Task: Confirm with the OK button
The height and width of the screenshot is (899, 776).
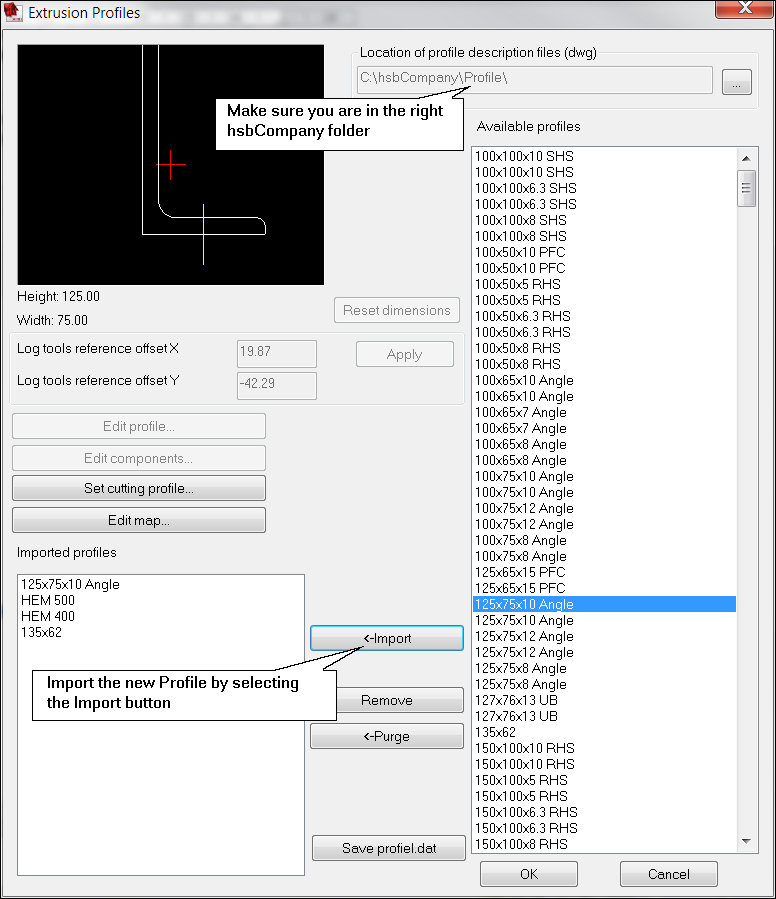Action: pyautogui.click(x=529, y=874)
